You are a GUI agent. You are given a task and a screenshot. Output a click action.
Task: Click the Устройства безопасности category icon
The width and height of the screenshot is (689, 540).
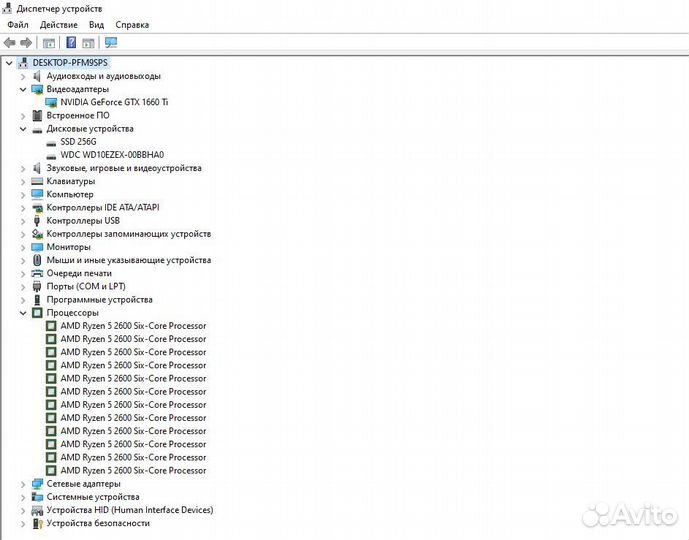pos(38,523)
